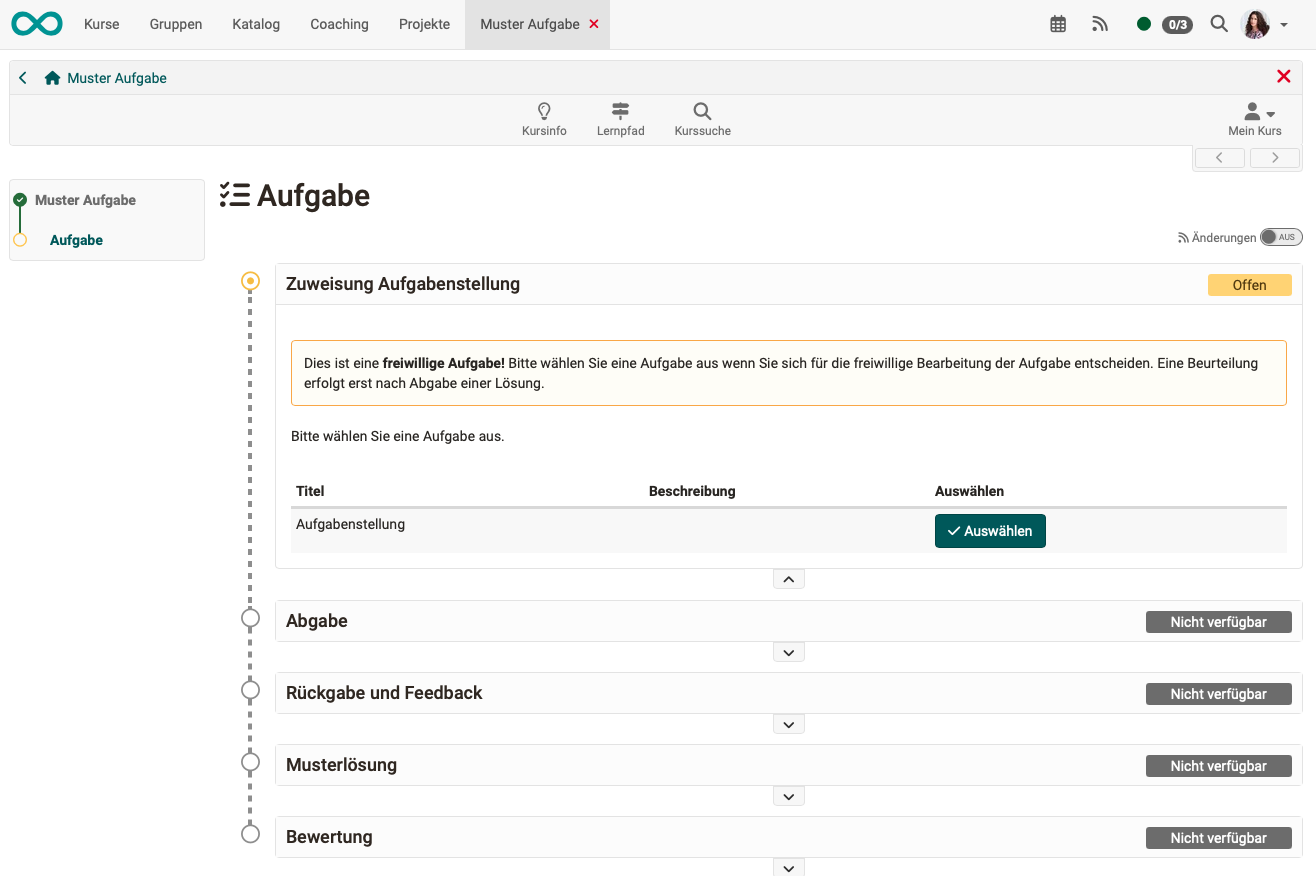The width and height of the screenshot is (1316, 876).
Task: Open the Muster Aufgabe breadcrumb link
Action: coord(116,77)
